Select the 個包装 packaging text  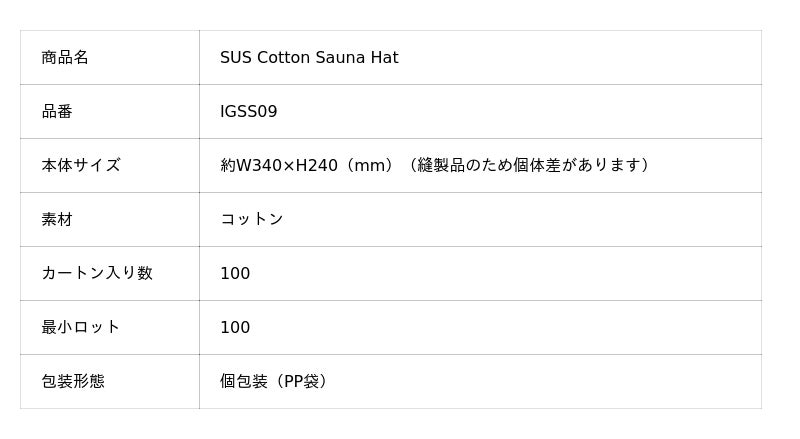coord(244,382)
